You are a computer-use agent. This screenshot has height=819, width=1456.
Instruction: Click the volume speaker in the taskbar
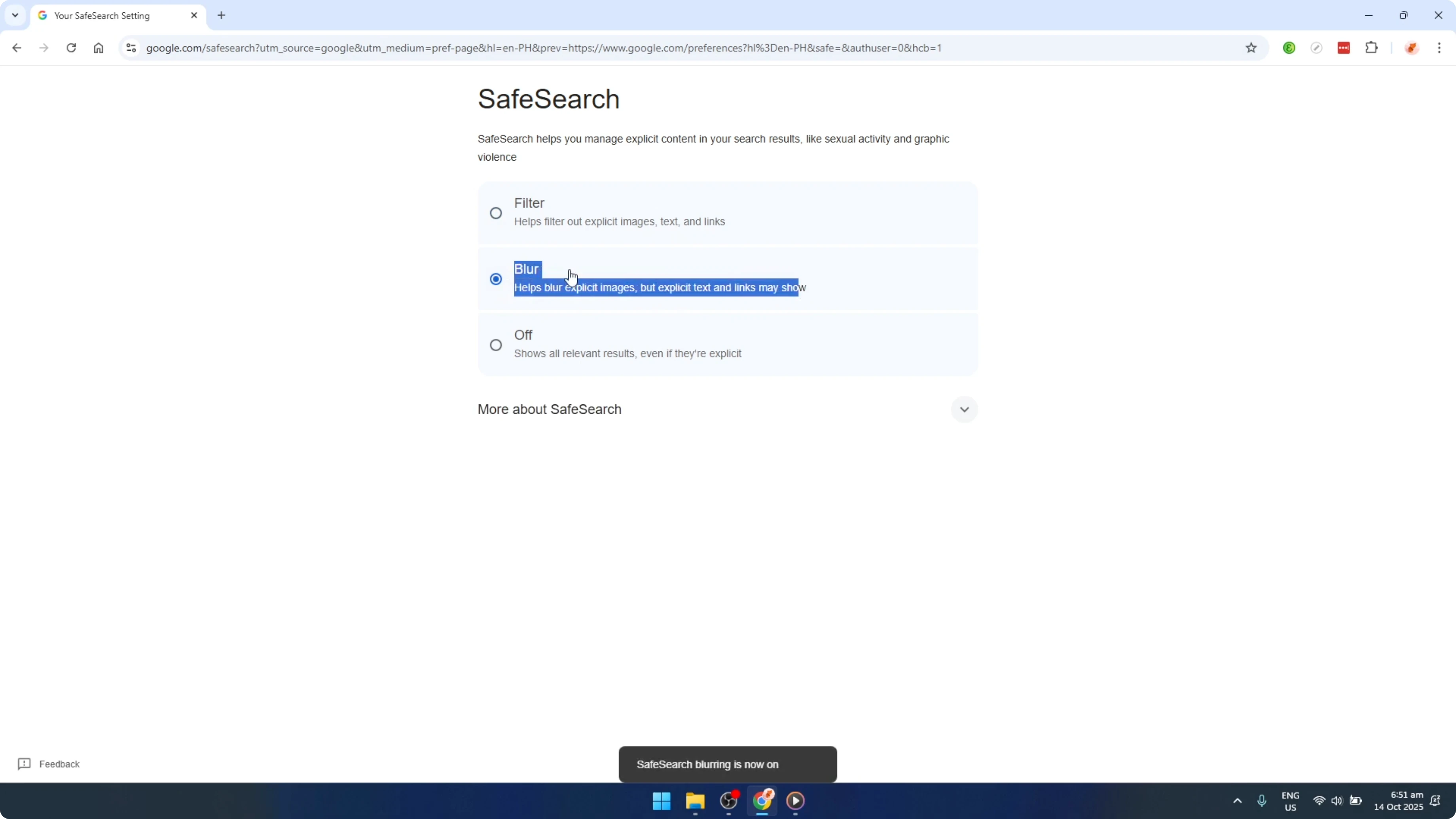pyautogui.click(x=1337, y=801)
